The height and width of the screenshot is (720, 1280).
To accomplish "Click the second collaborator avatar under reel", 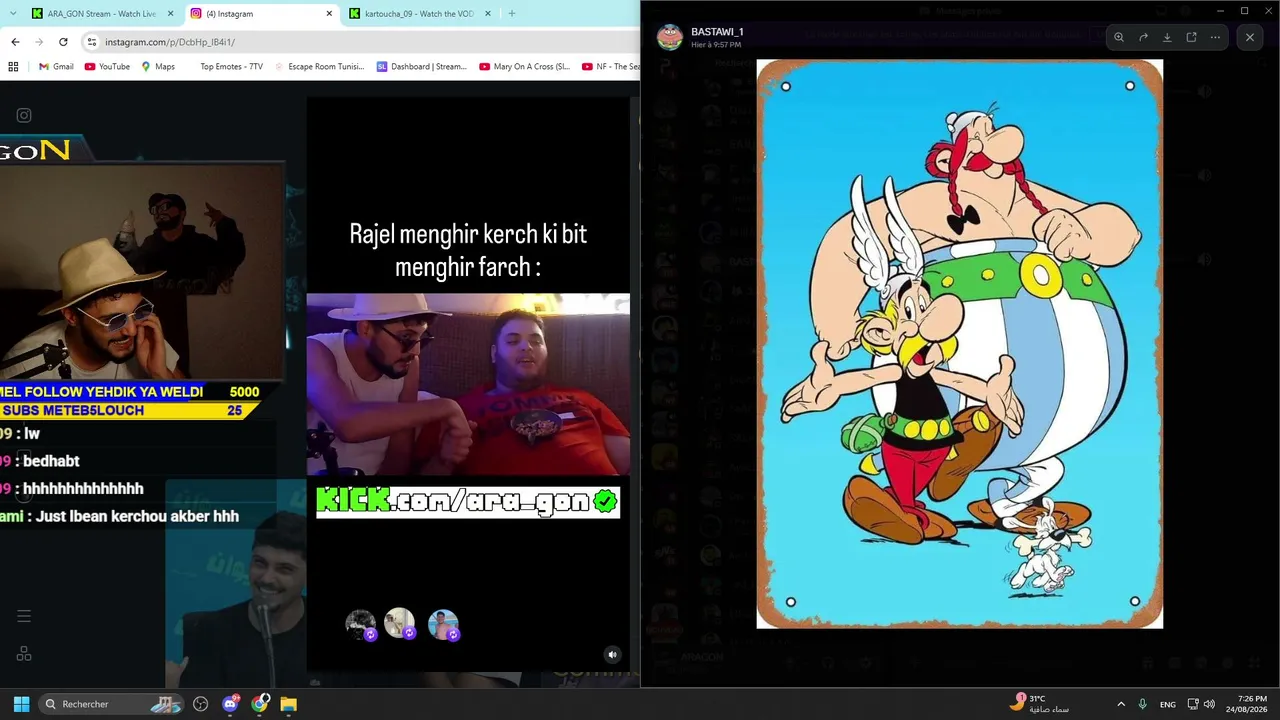I will click(x=400, y=624).
